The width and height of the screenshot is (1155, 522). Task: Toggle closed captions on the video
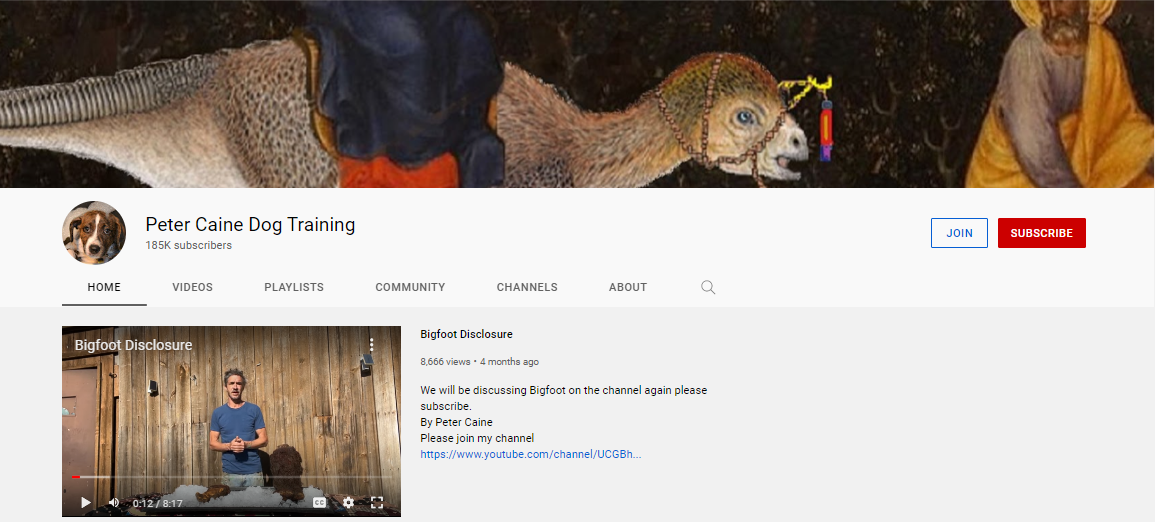[x=320, y=502]
